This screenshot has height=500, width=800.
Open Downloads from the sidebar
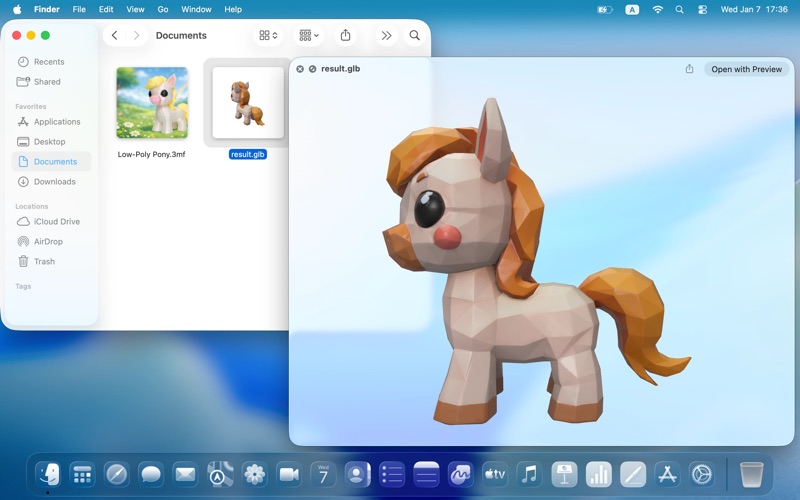(51, 181)
